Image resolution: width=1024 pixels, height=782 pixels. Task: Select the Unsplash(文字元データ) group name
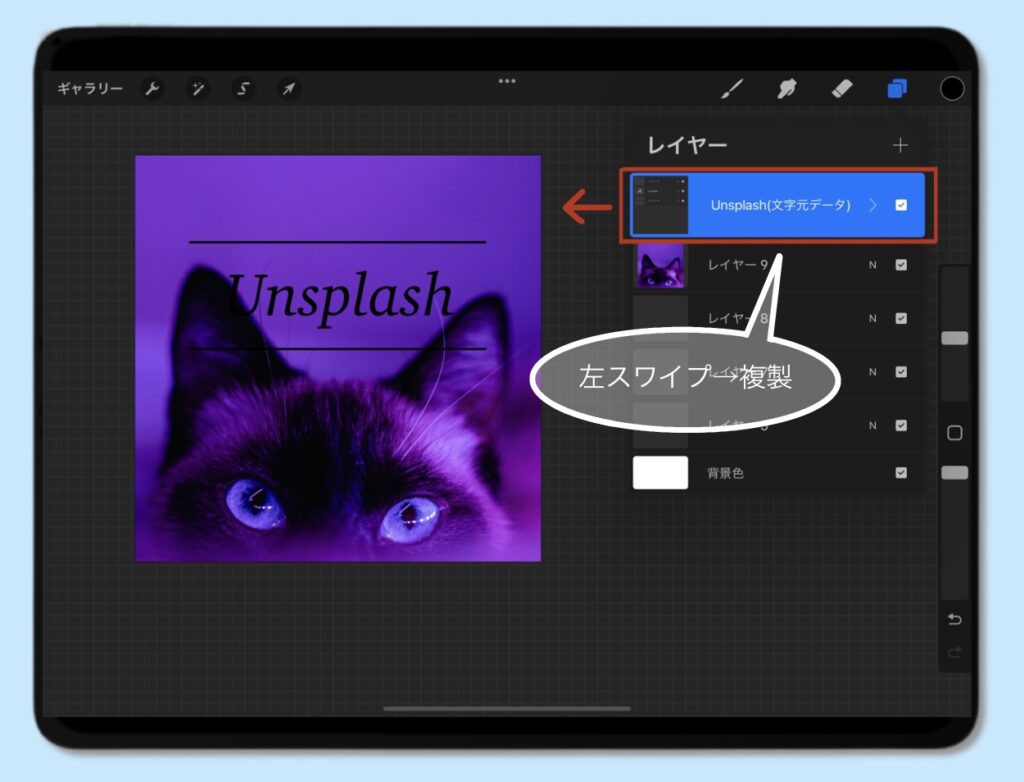click(780, 205)
